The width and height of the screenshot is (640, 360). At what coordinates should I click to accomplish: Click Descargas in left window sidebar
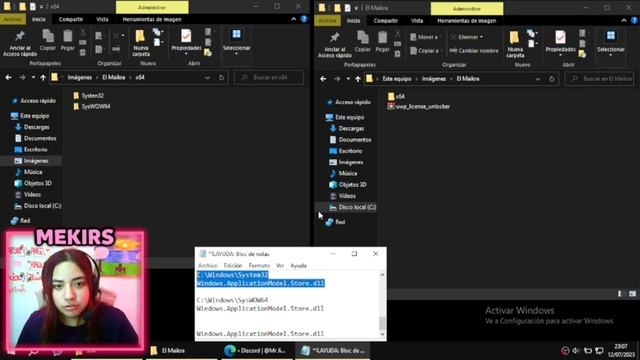[32, 127]
